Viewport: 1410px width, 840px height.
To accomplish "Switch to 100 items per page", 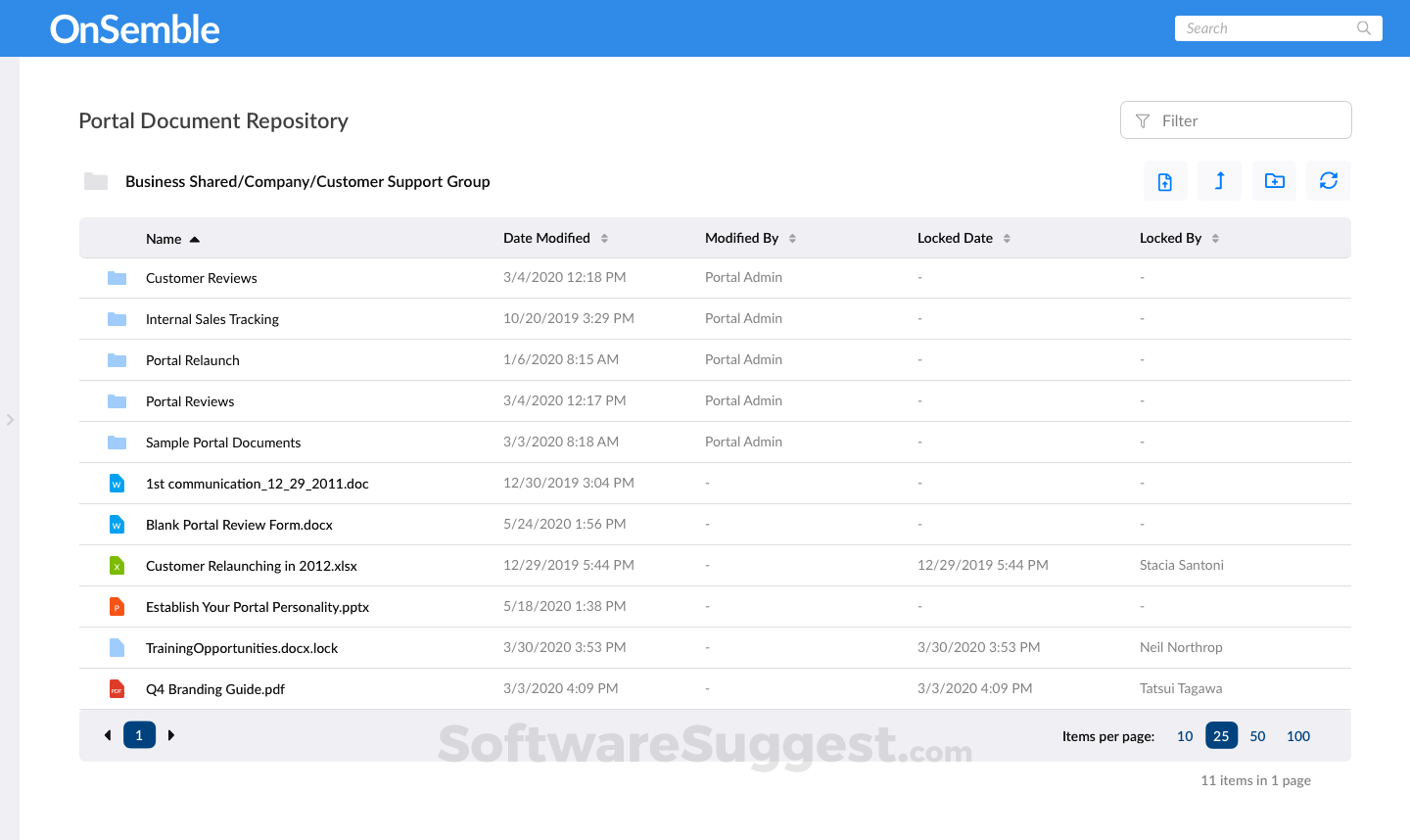I will pos(1298,735).
